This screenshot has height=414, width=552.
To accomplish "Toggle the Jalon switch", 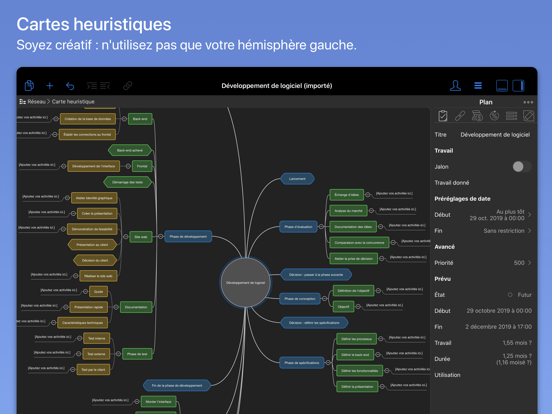I will click(x=522, y=167).
